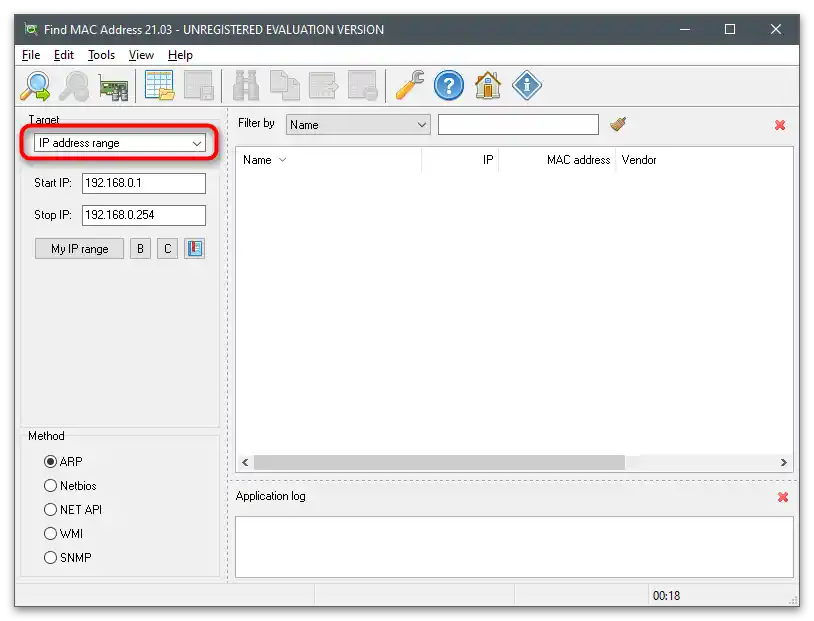The image size is (814, 621).
Task: Click the disabled stop search magnifier icon
Action: click(74, 86)
